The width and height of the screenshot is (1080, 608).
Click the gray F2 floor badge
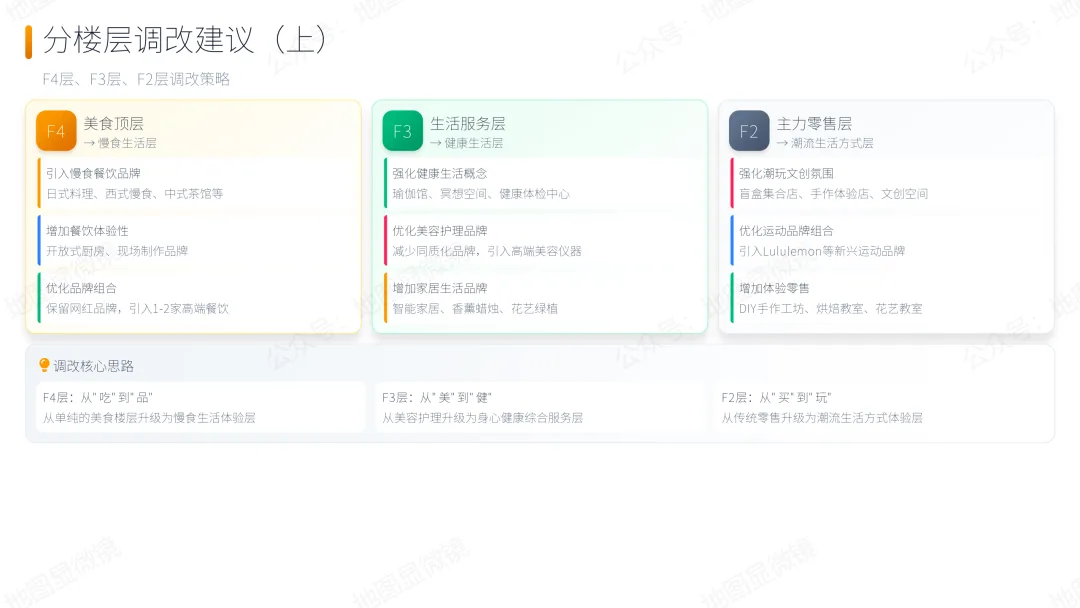[749, 131]
